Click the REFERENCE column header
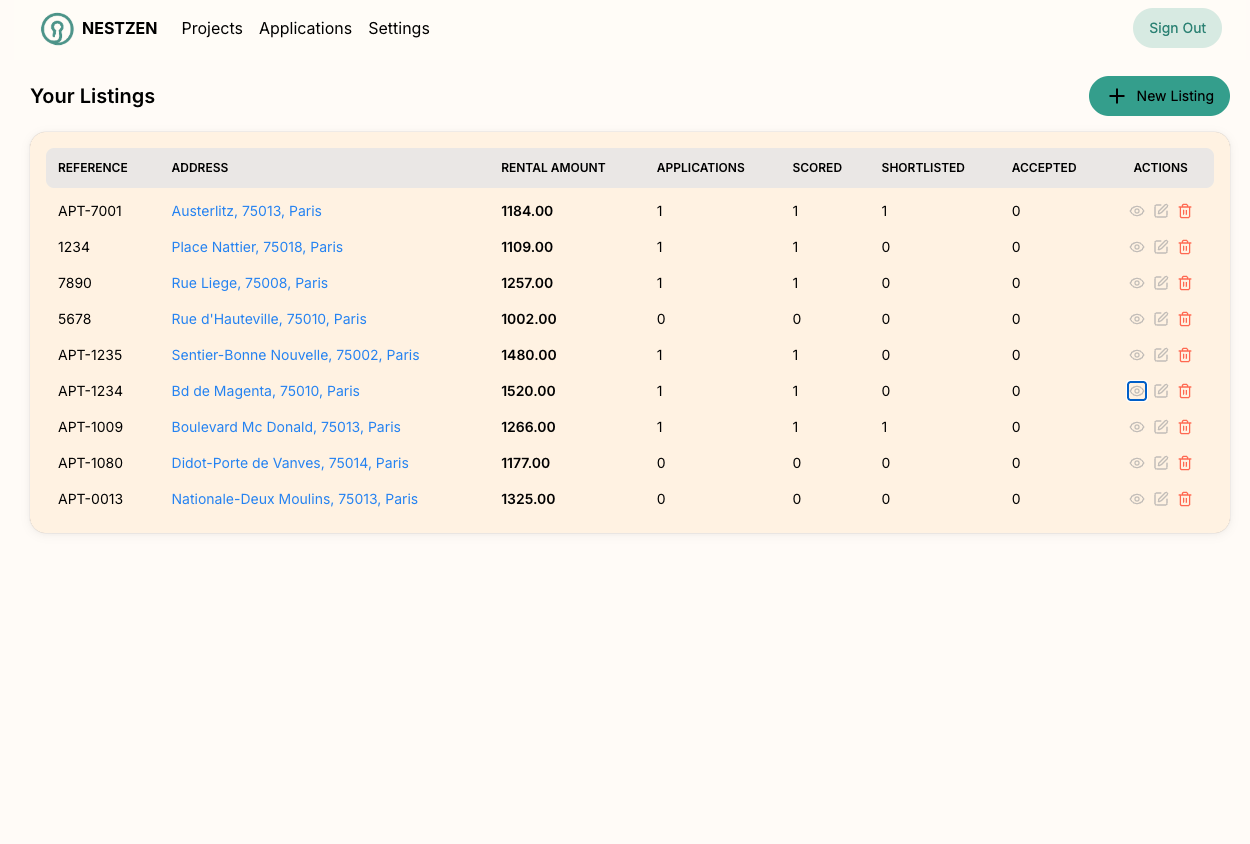The width and height of the screenshot is (1250, 844). [92, 168]
